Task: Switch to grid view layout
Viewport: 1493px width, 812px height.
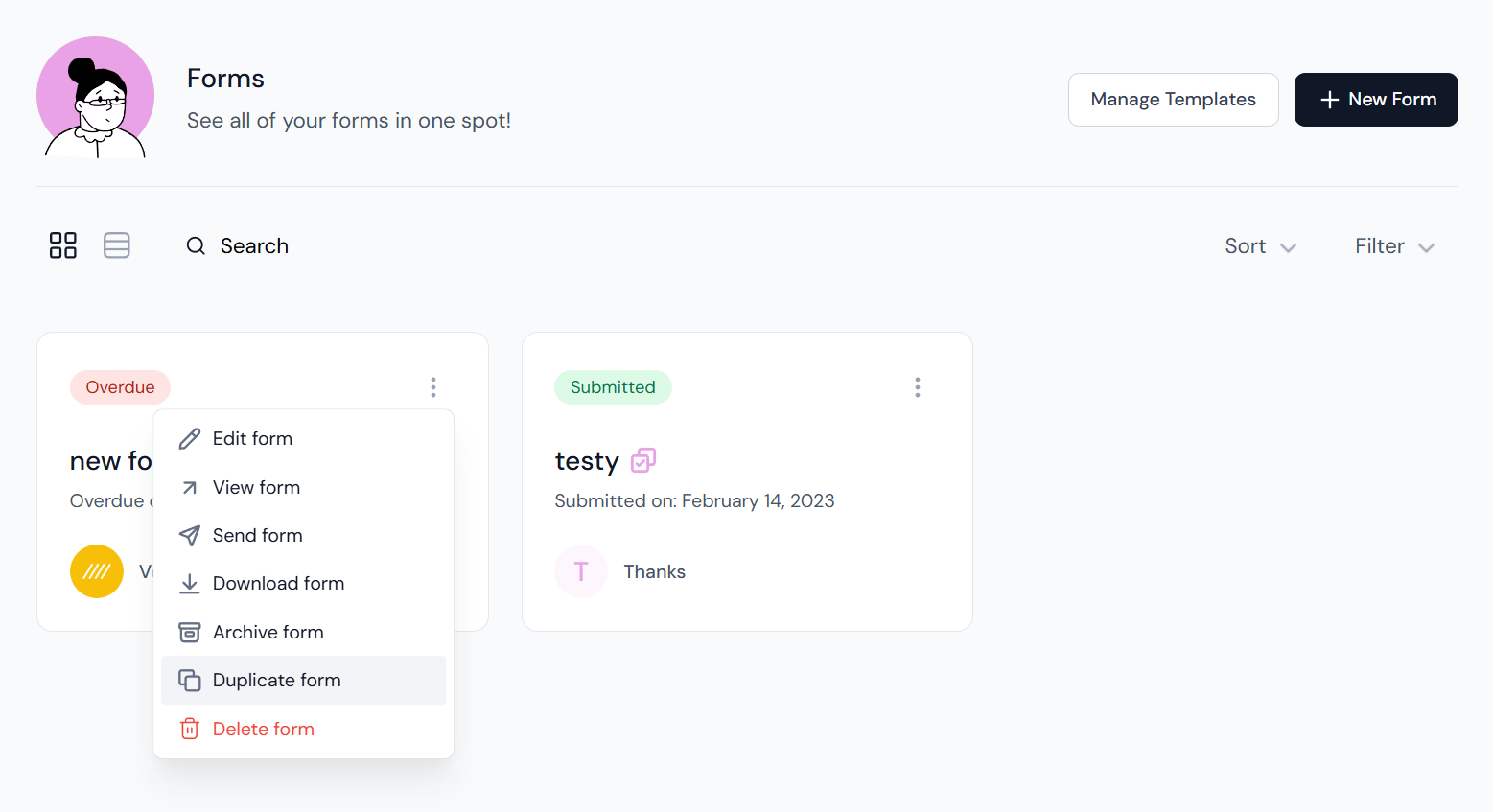Action: pyautogui.click(x=63, y=245)
